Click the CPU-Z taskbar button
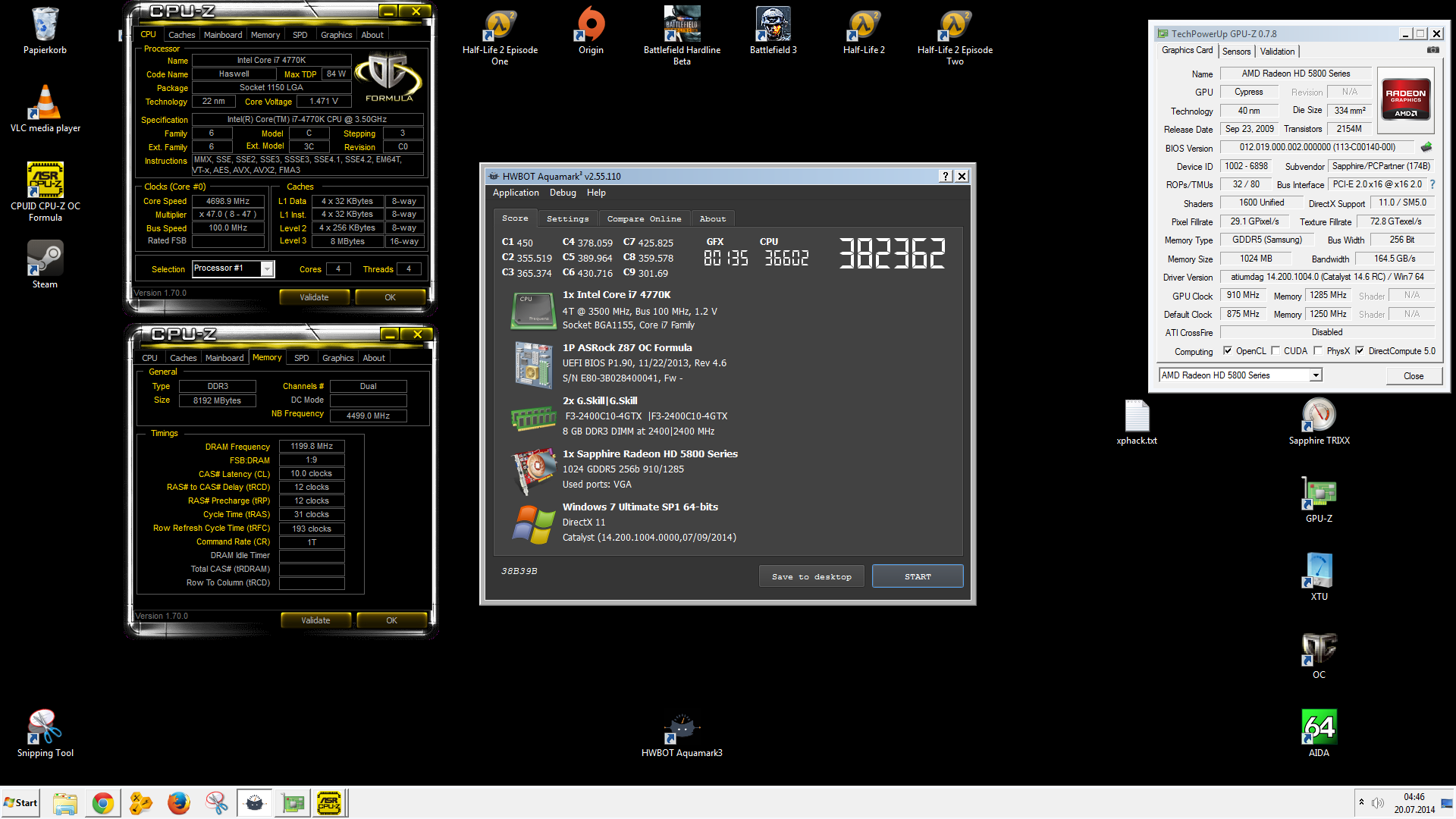Viewport: 1456px width, 819px height. (329, 803)
